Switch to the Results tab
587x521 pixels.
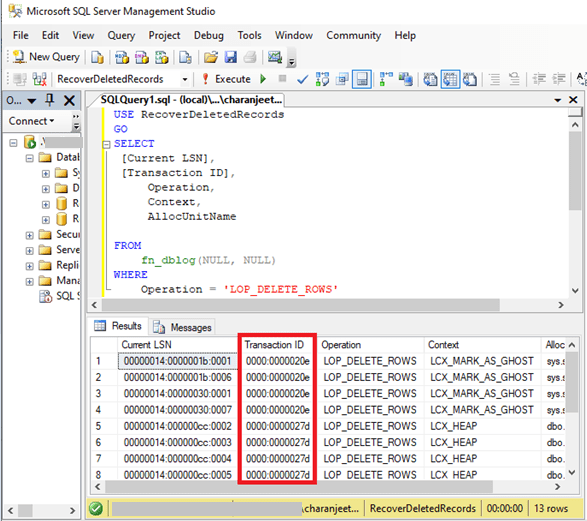(118, 326)
